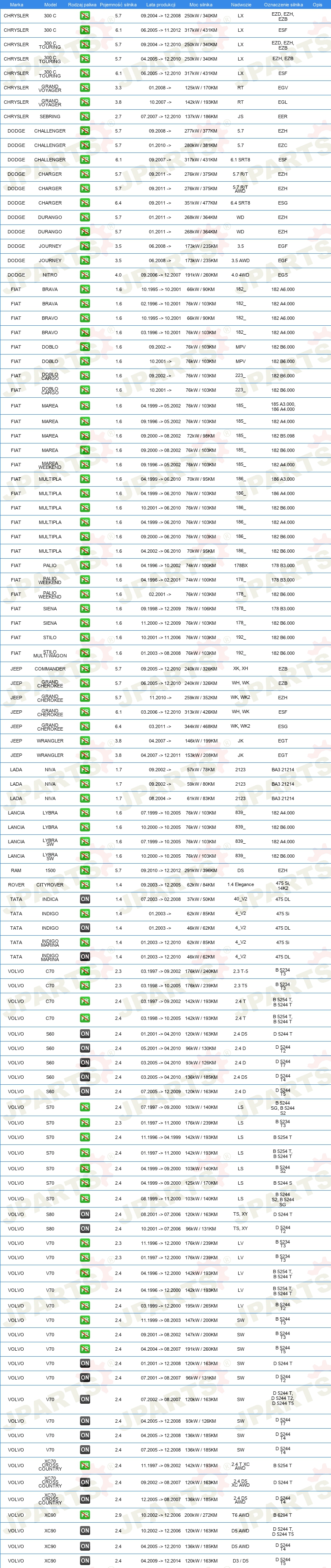Select the SEBRING model cell
The image size is (331, 1568).
50,116
